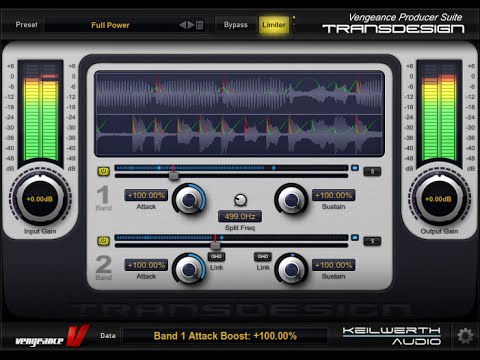The image size is (480, 360).
Task: Click the Band 1 Sustain knob
Action: [291, 199]
